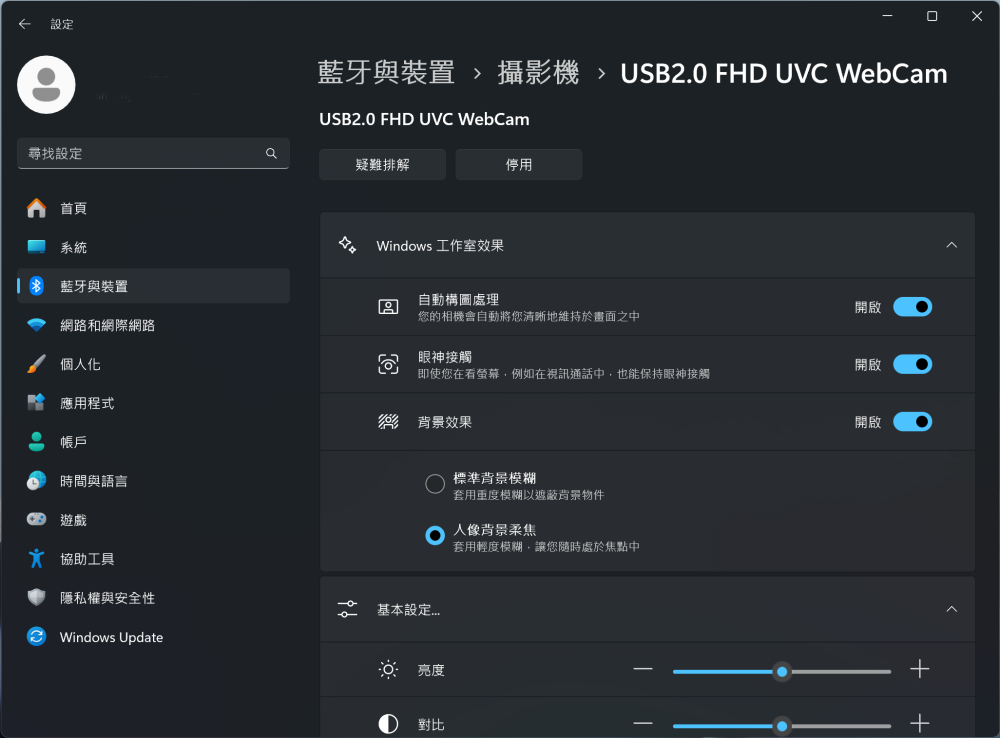Select the Bluetooth icon for 藍牙與裝置

[36, 286]
